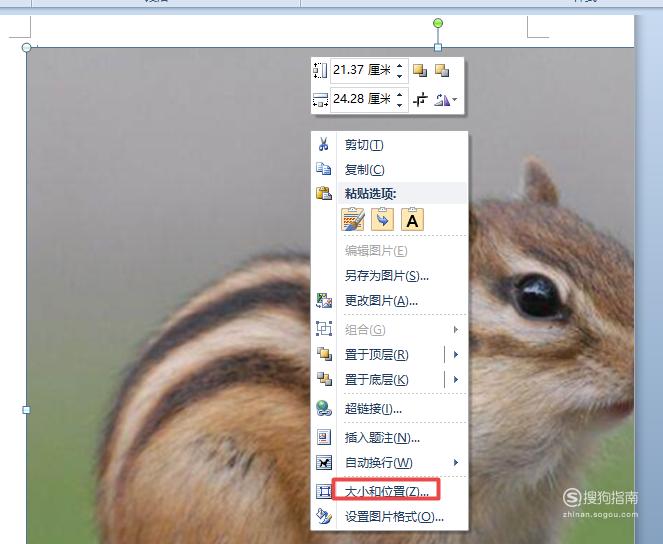Increase the 21.37 厘米 height value
663x544 pixels.
point(400,66)
